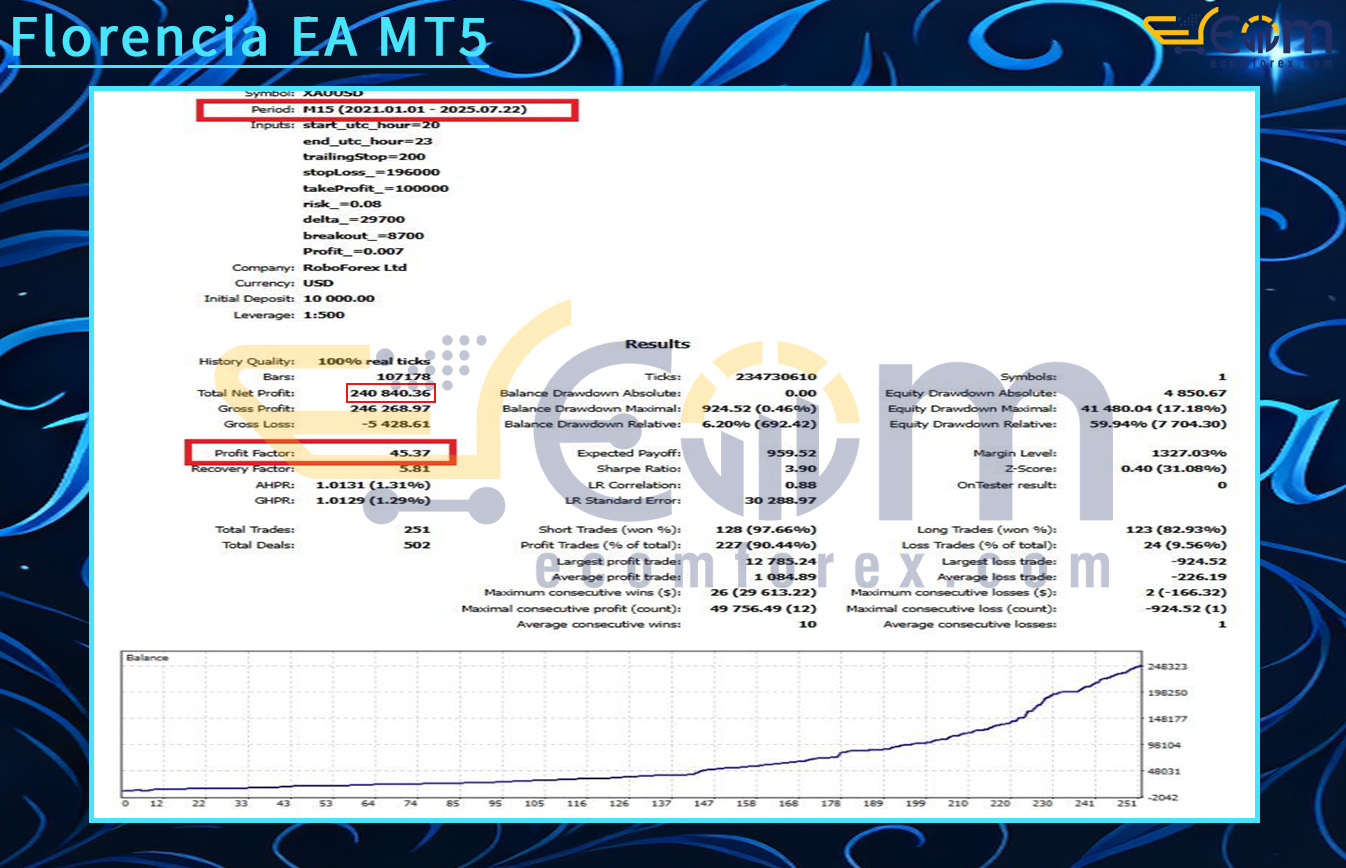Select the Total Deals value 502
Image resolution: width=1346 pixels, height=868 pixels.
coord(417,545)
